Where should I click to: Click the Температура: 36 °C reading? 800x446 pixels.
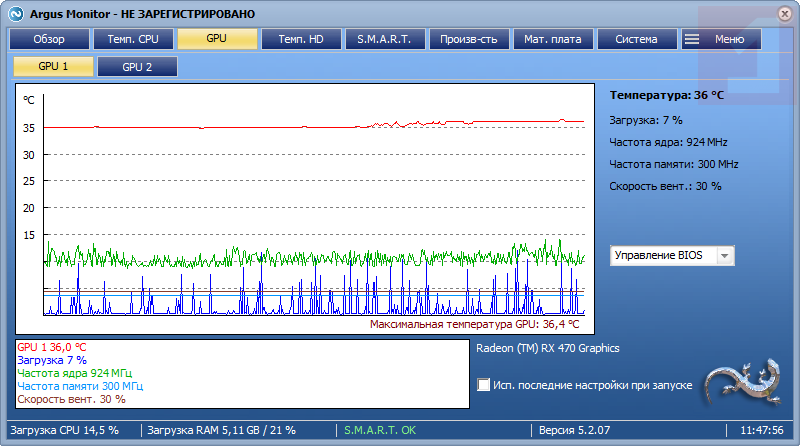tap(666, 95)
